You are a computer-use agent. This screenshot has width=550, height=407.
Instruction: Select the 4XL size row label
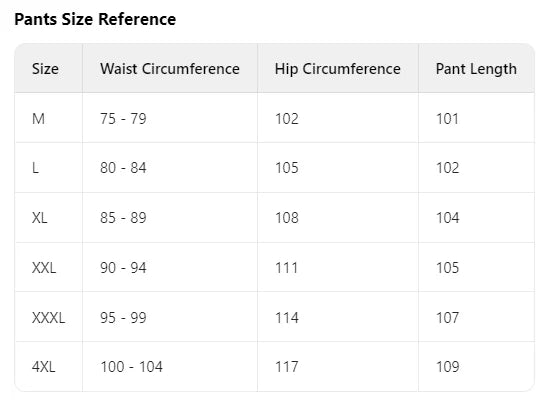click(x=43, y=367)
